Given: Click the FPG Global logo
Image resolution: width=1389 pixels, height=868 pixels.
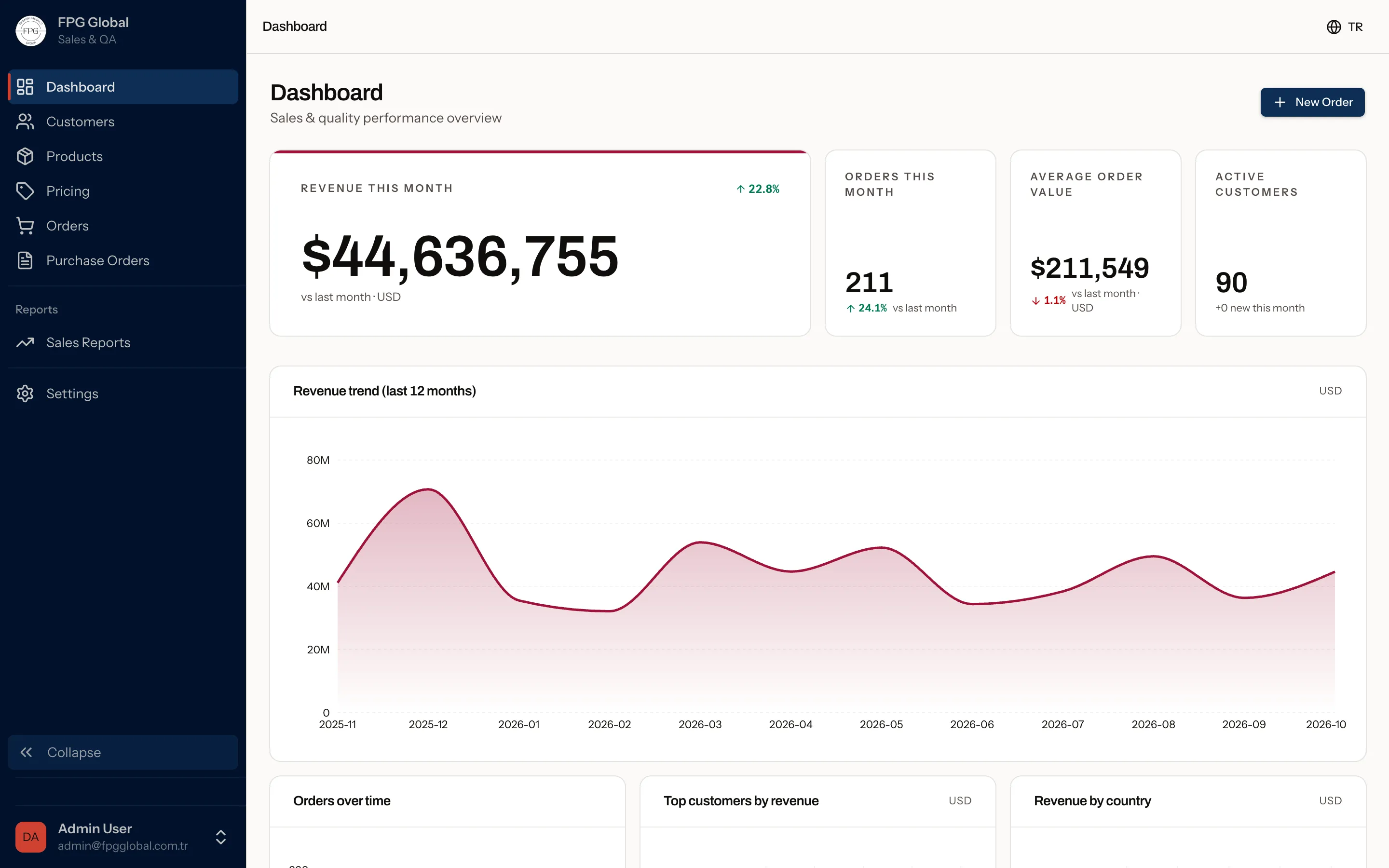Looking at the screenshot, I should click(x=30, y=30).
